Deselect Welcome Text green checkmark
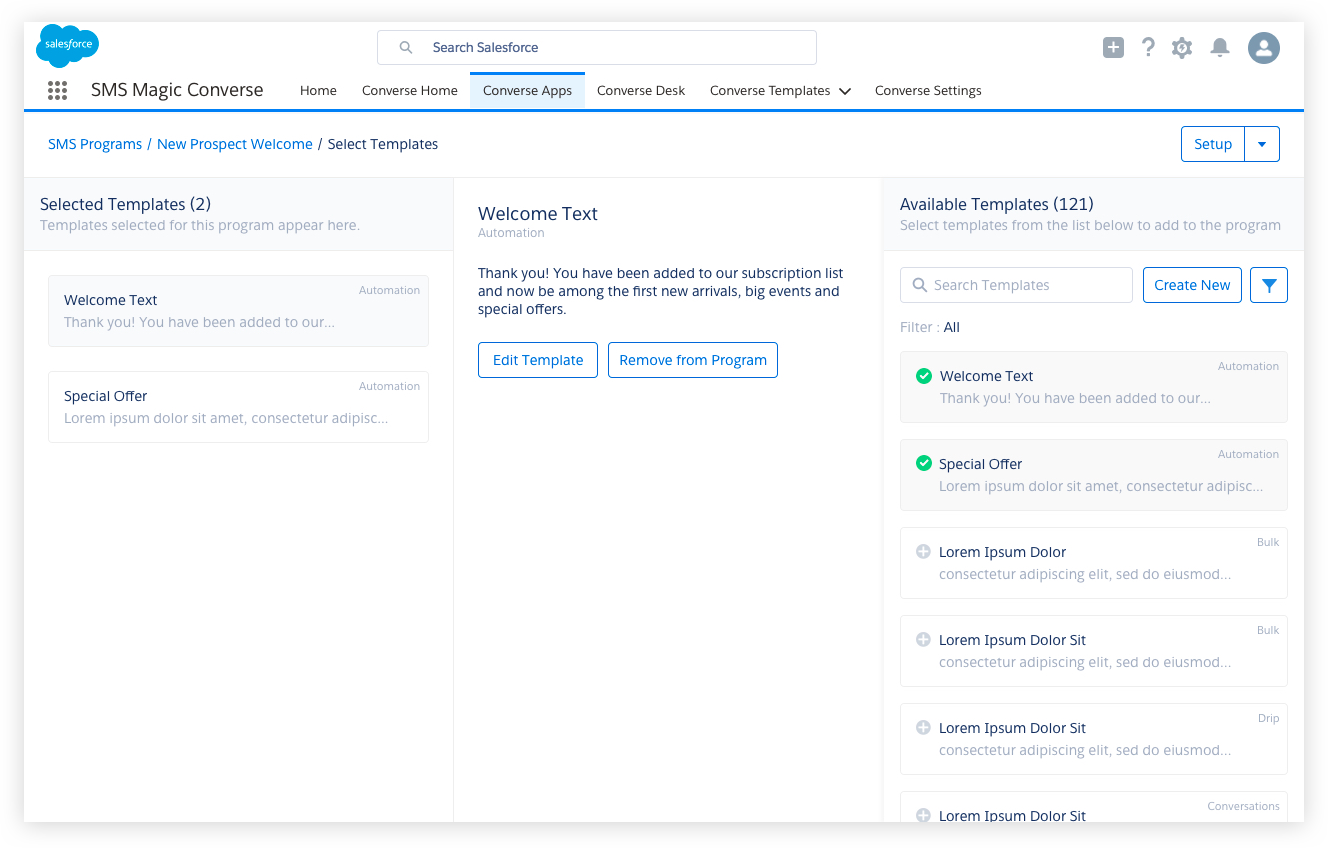This screenshot has height=848, width=1328. click(x=924, y=376)
